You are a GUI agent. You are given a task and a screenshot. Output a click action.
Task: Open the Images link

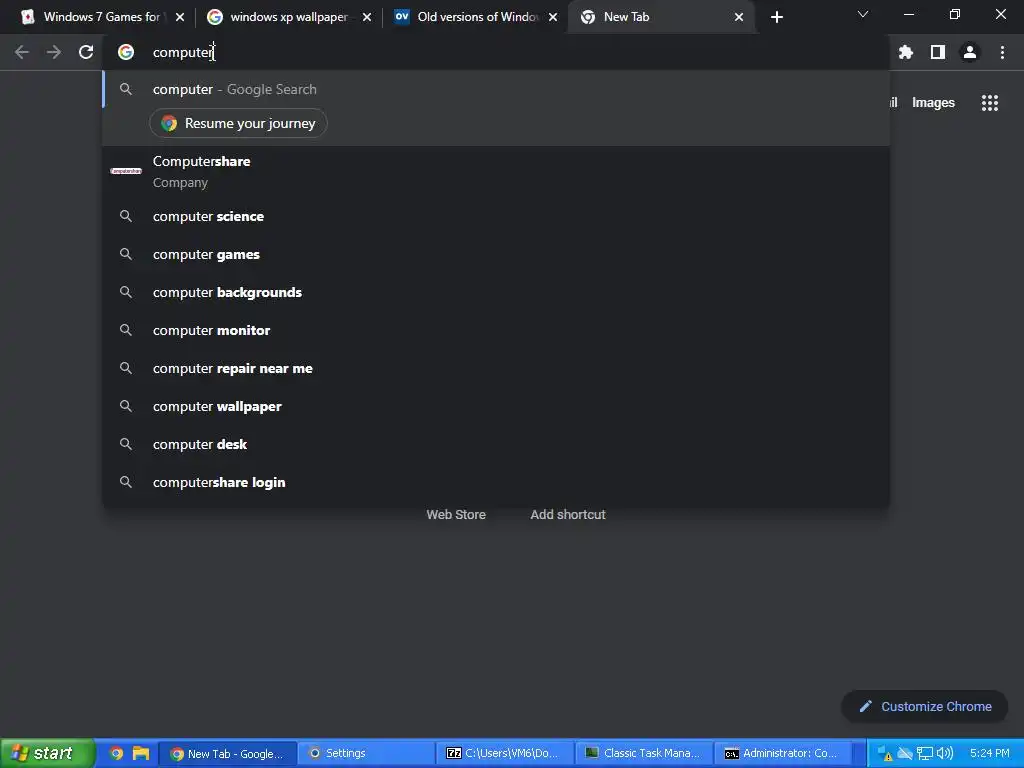[x=933, y=103]
